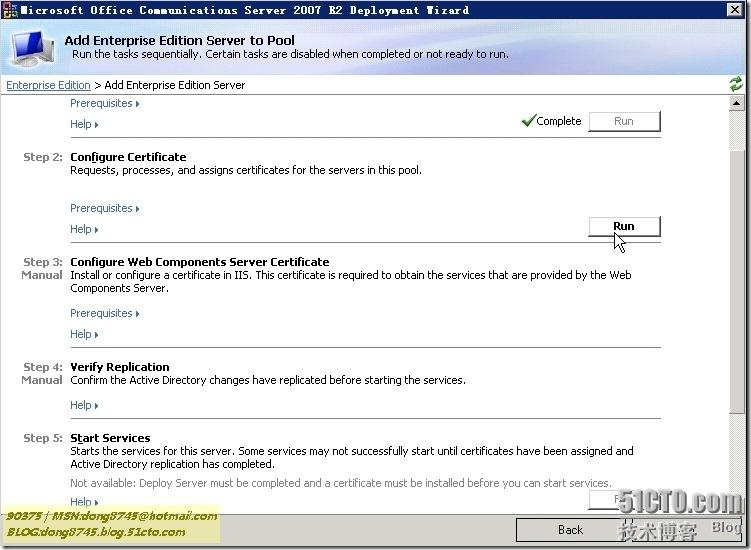Screen dimensions: 751x550
Task: Expand Help under Start Services
Action: tap(84, 502)
